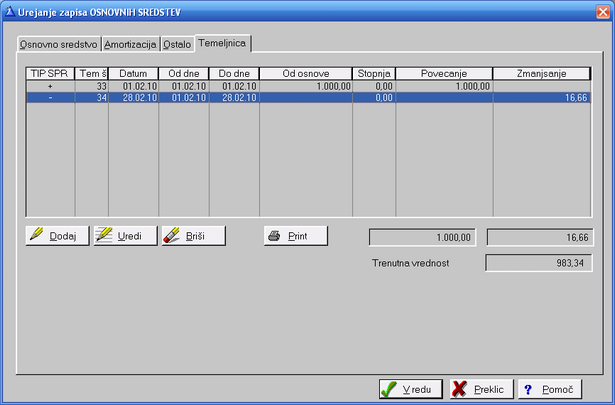This screenshot has width=615, height=405.
Task: Click the Povecanje column header
Action: click(444, 74)
